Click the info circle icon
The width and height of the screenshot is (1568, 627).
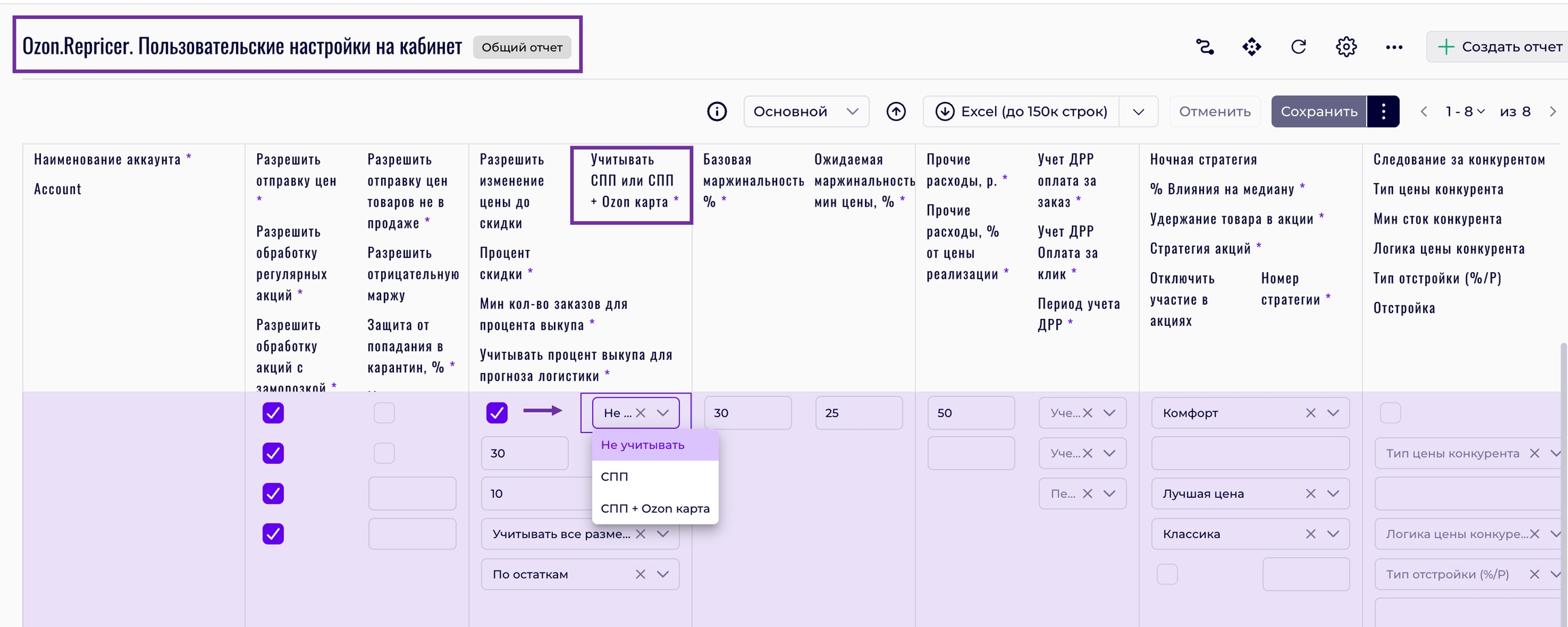pos(717,112)
